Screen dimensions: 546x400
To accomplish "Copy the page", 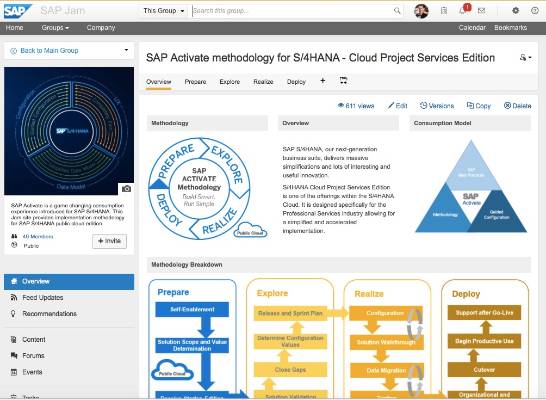I will pos(478,105).
